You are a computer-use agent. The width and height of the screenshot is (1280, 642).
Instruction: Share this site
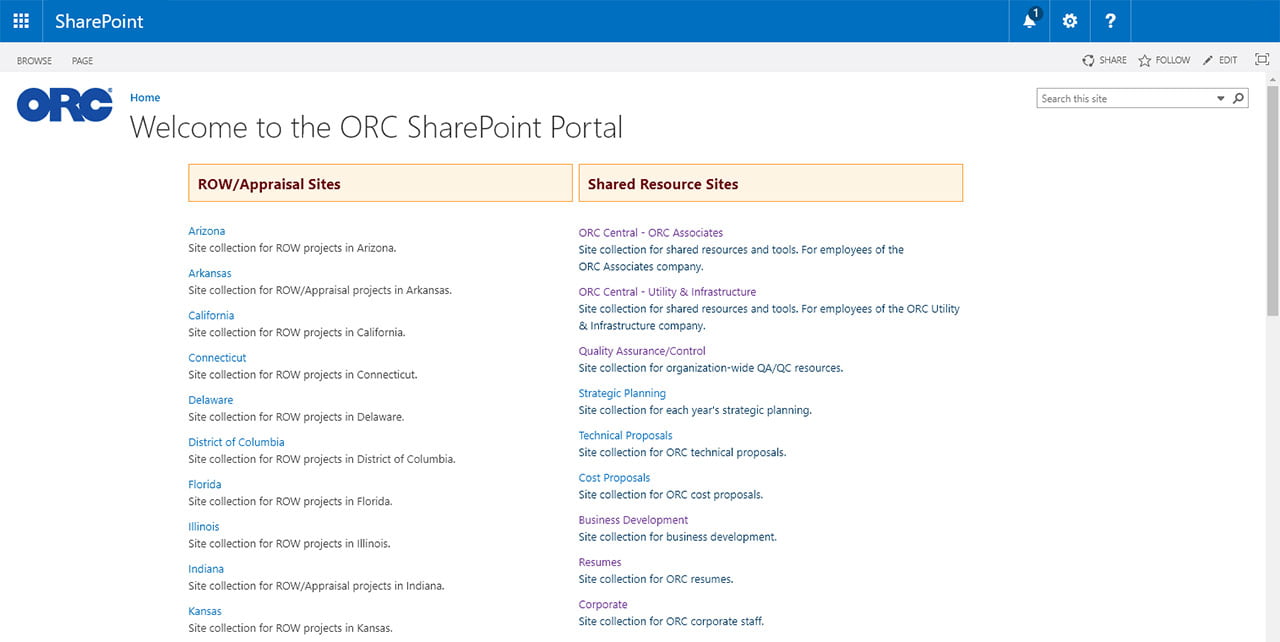tap(1104, 60)
